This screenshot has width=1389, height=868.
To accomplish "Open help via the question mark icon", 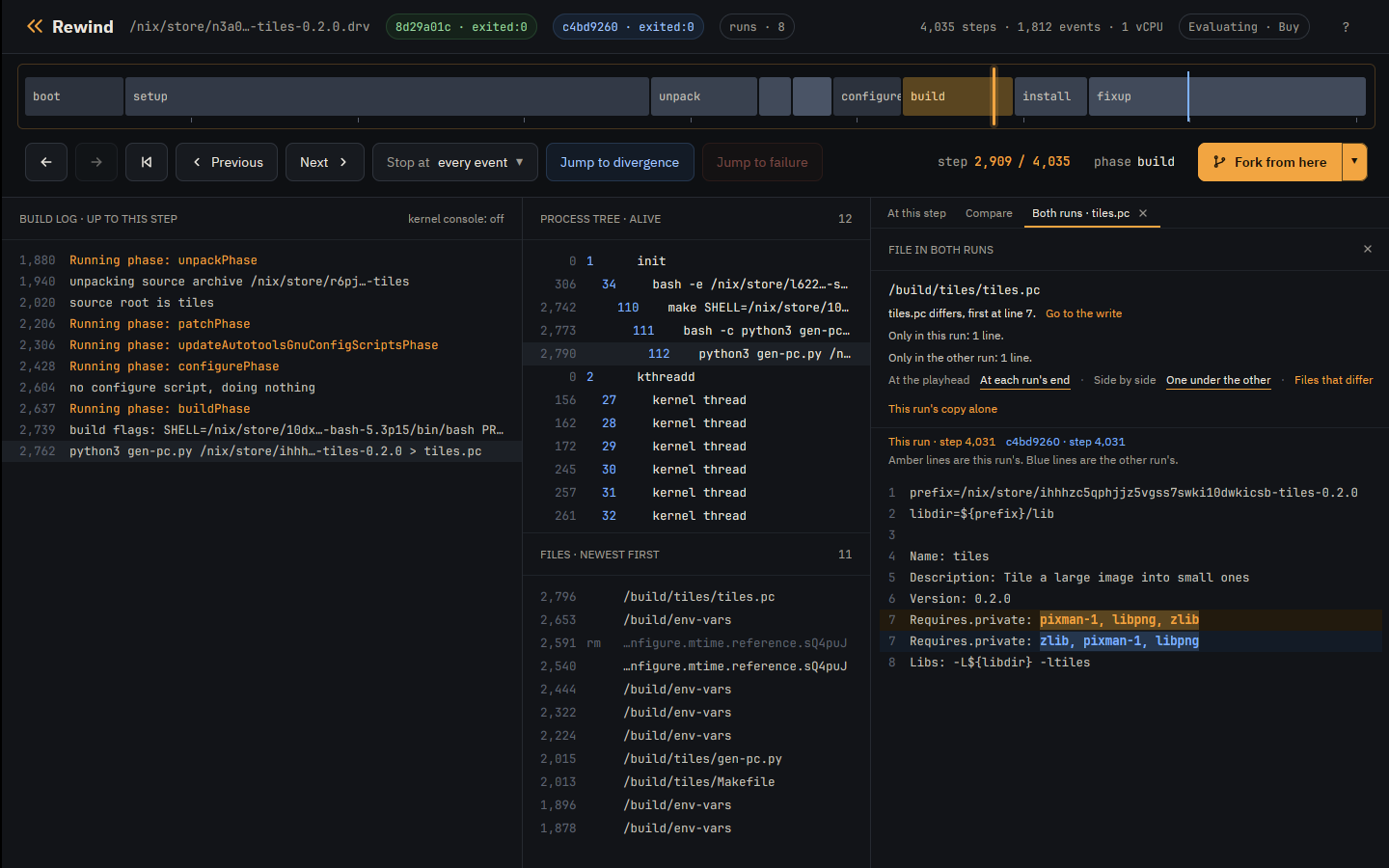I will tap(1346, 27).
